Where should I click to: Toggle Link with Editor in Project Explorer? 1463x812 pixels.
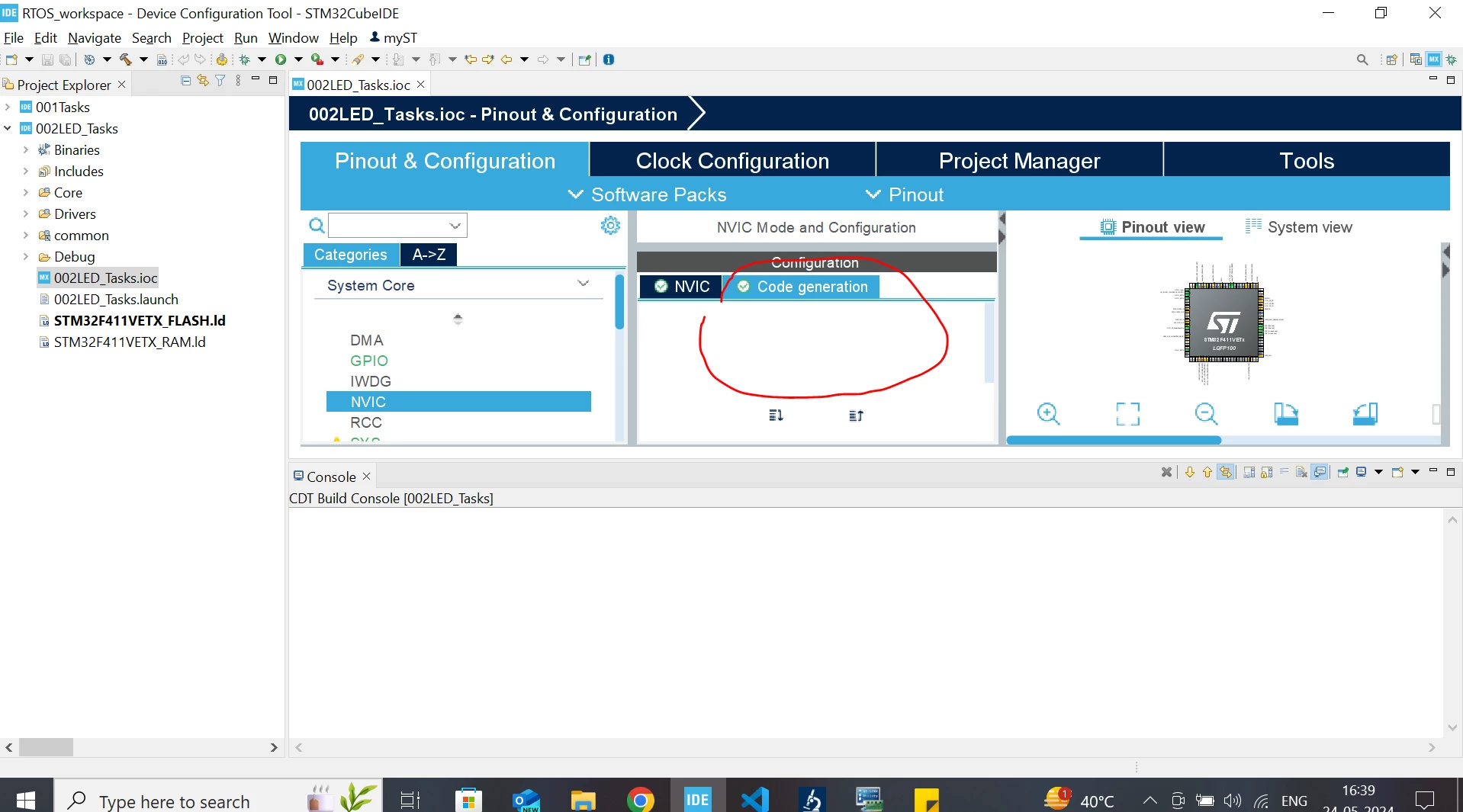pyautogui.click(x=203, y=81)
